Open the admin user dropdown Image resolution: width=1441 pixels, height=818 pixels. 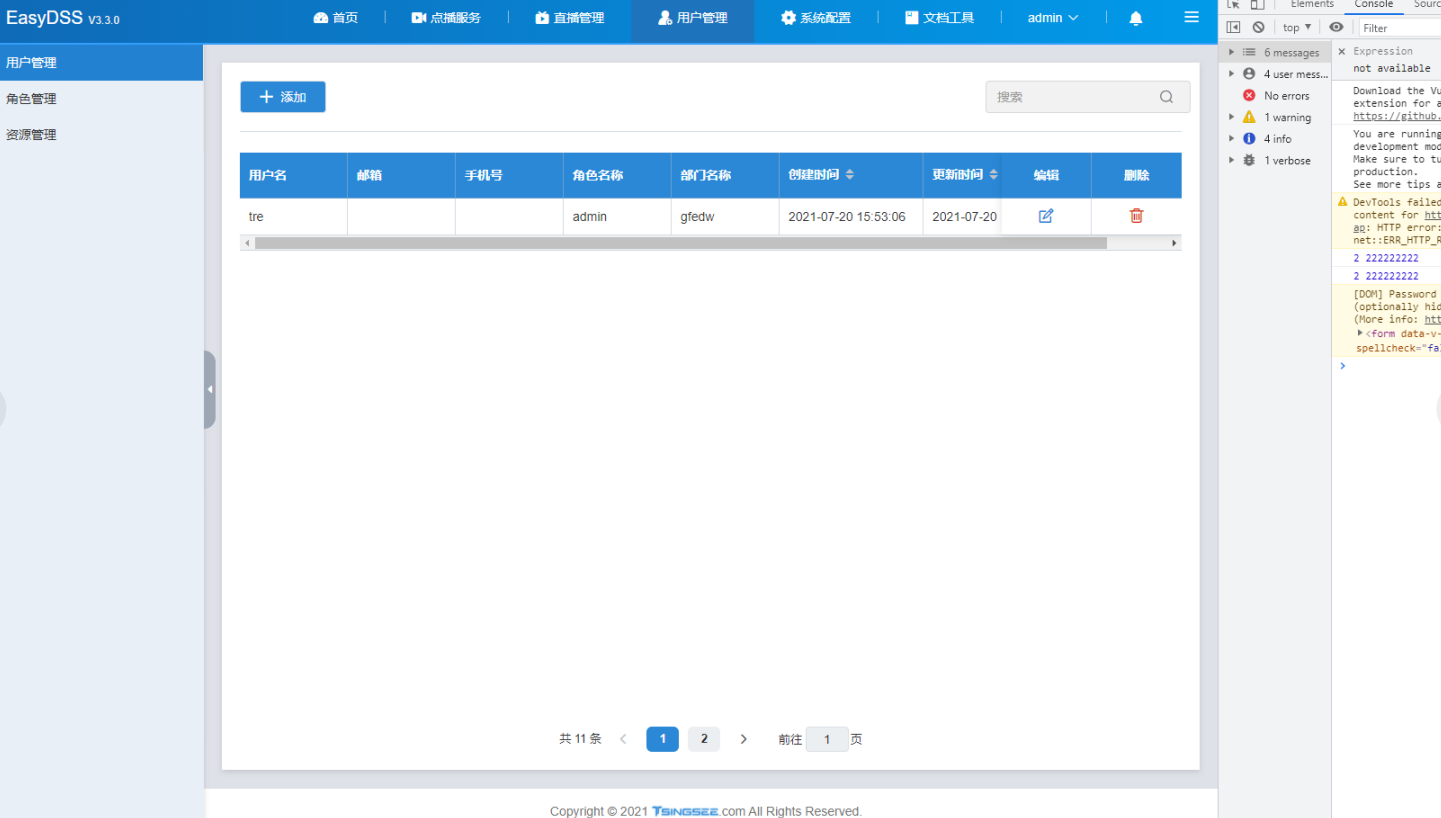pos(1053,18)
